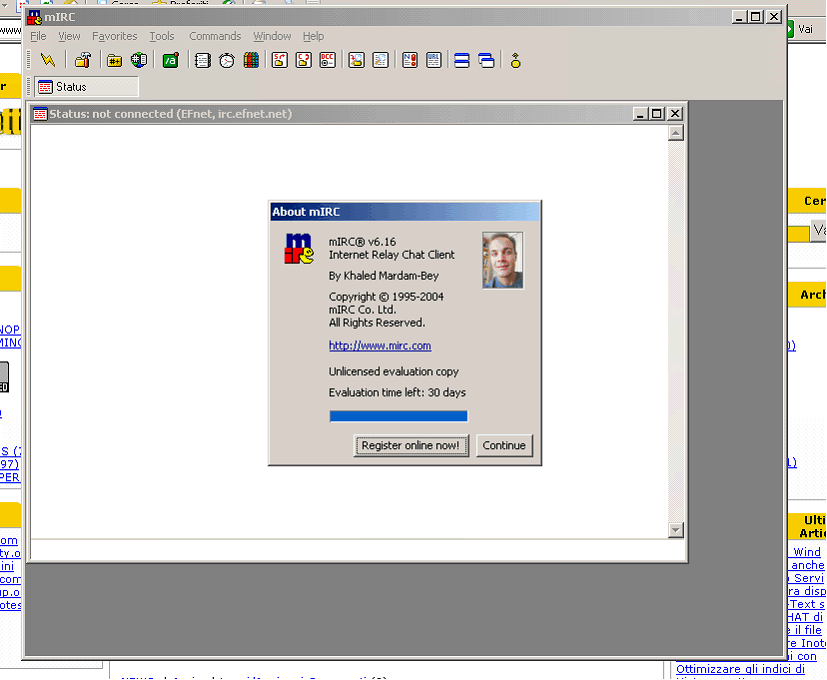Open the Help menu
Image resolution: width=827 pixels, height=680 pixels.
pyautogui.click(x=313, y=36)
